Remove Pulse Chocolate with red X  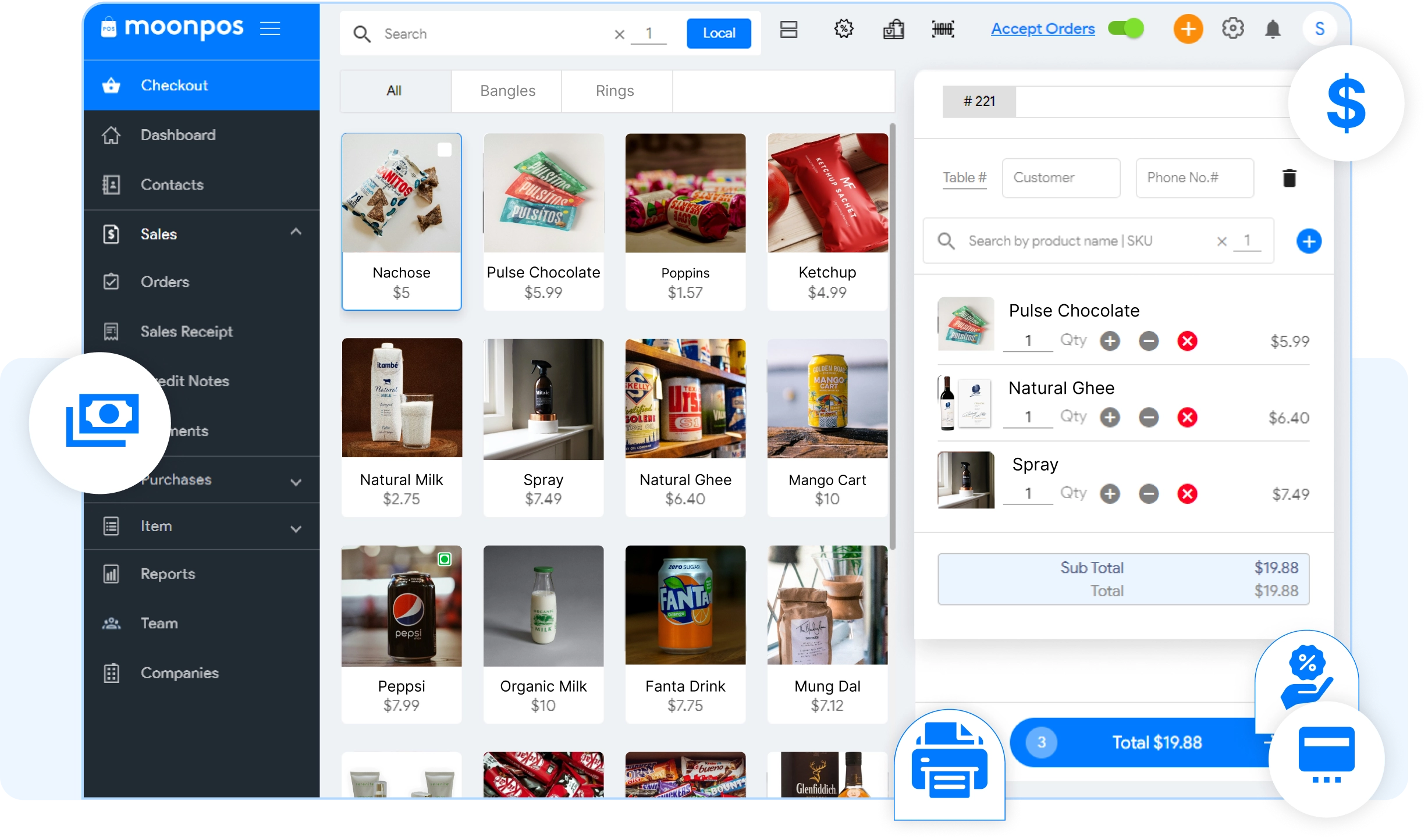point(1187,341)
